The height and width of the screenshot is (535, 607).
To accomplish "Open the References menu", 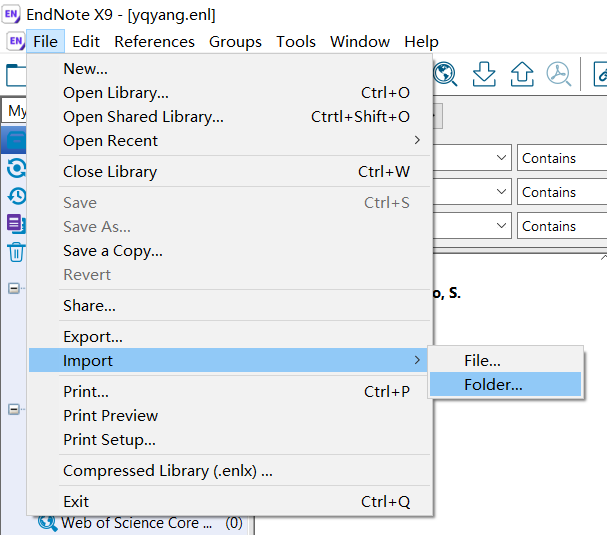I will coord(154,41).
